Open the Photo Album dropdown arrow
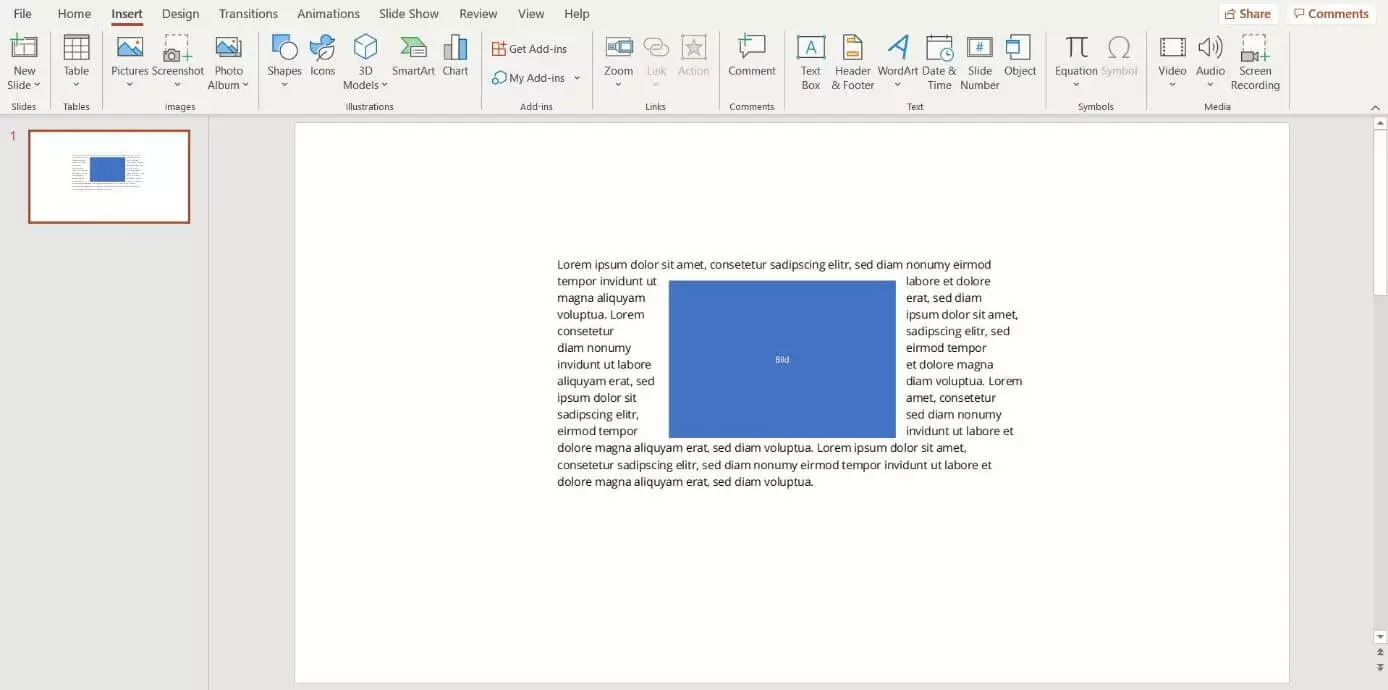Image resolution: width=1388 pixels, height=690 pixels. pos(245,85)
